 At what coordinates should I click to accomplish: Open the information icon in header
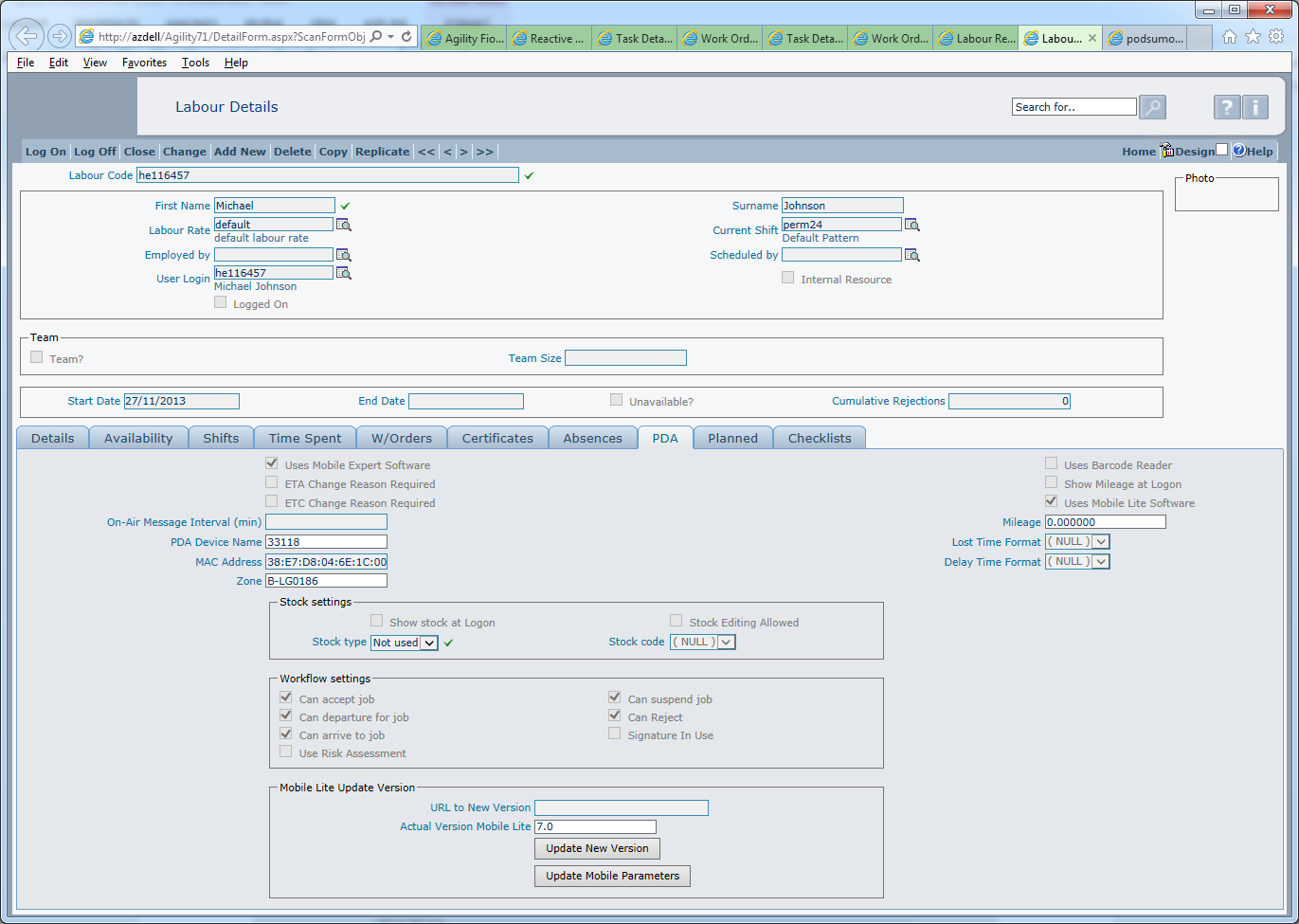coord(1255,107)
